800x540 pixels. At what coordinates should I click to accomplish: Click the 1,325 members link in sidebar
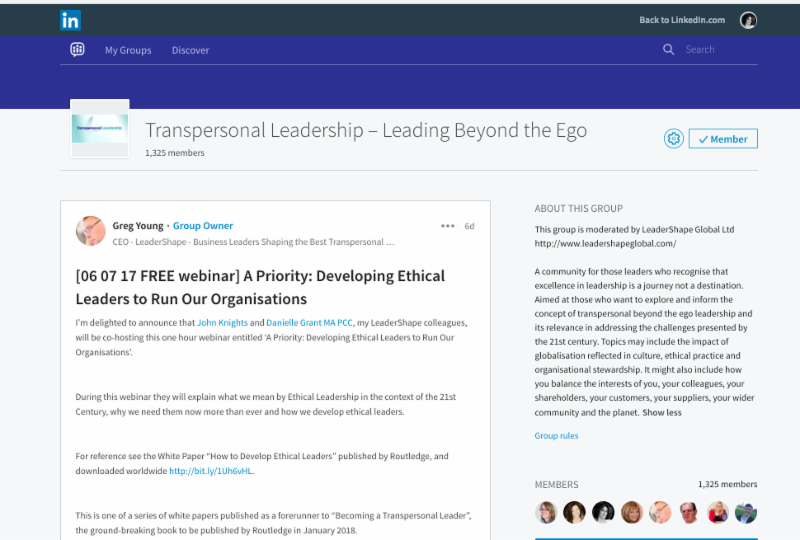[728, 484]
